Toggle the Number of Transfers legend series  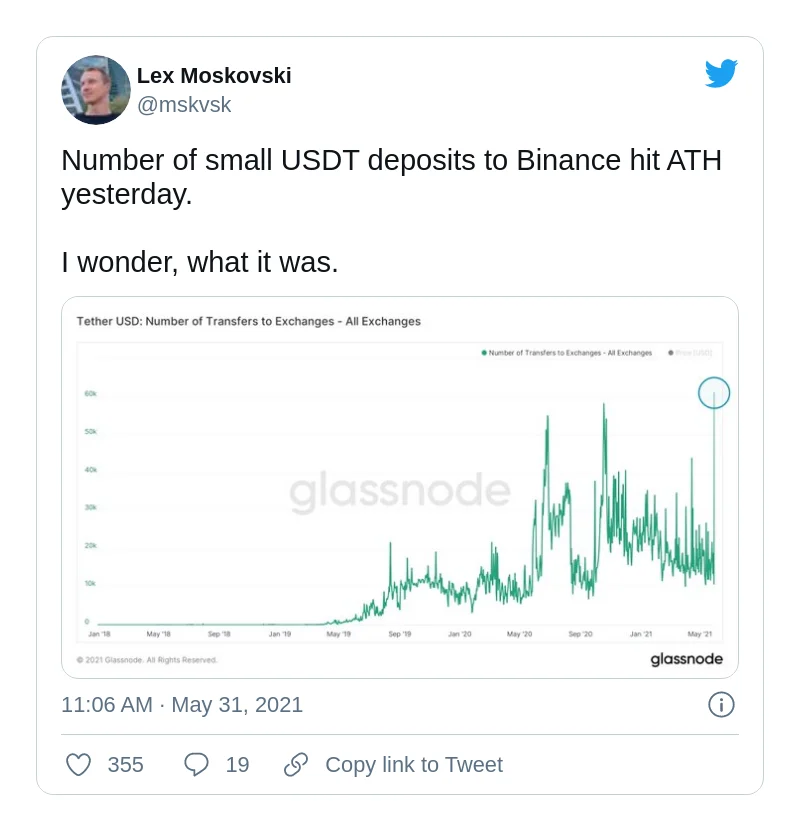point(568,353)
